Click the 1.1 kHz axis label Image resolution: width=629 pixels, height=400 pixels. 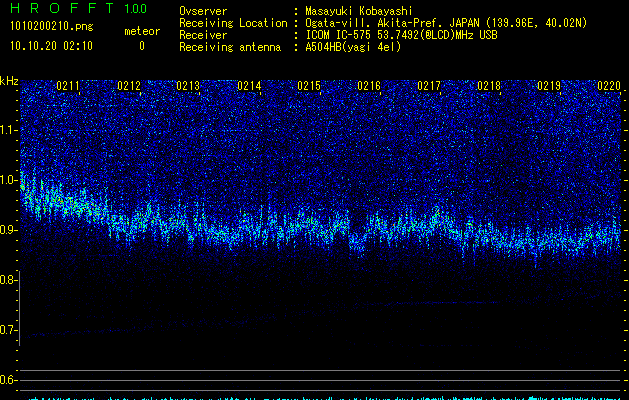pos(8,130)
